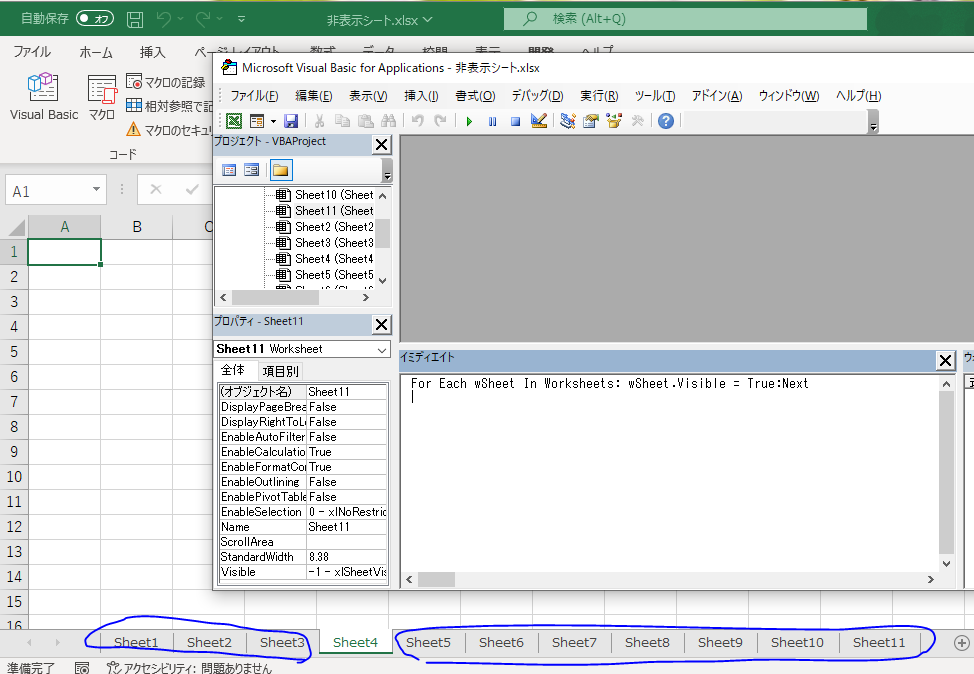Select Sheet11 in the project tree

[x=325, y=211]
